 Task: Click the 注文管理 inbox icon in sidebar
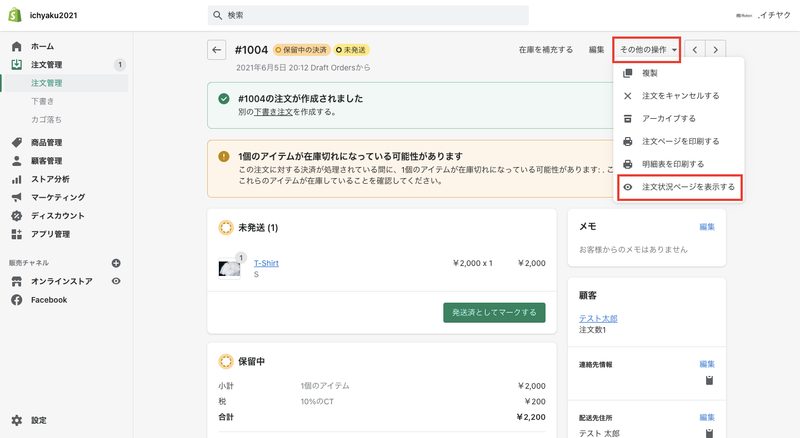17,64
